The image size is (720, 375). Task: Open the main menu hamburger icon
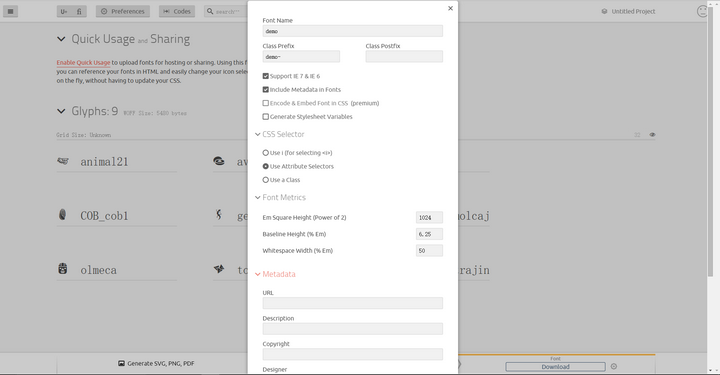[x=11, y=11]
